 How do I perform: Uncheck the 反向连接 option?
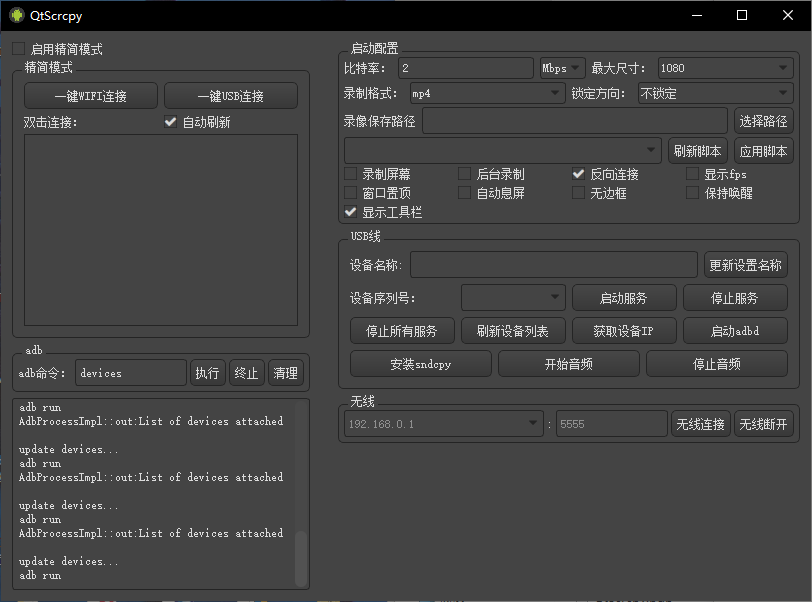(x=578, y=173)
